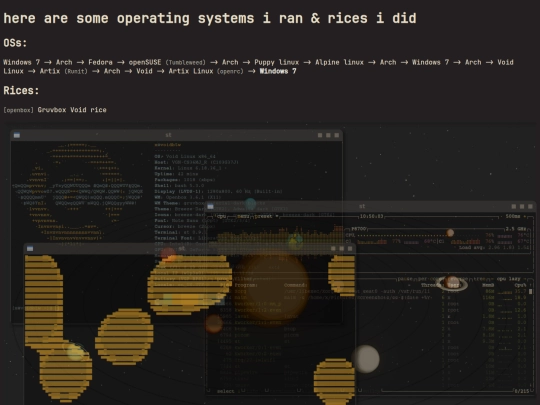
Task: Click the window menu icon of the neofetch st window
Action: click(17, 135)
